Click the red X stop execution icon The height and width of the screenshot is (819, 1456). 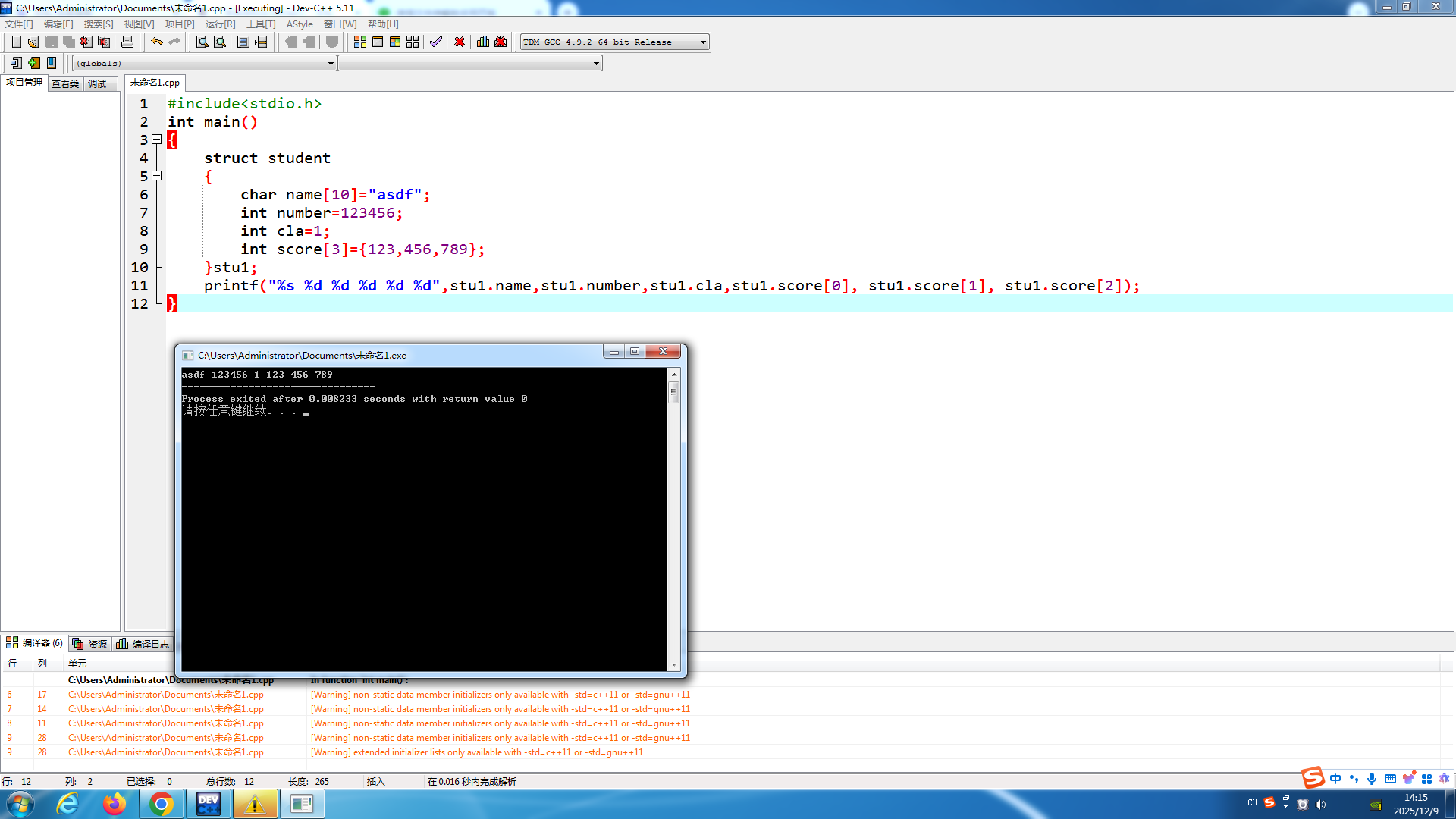tap(460, 42)
